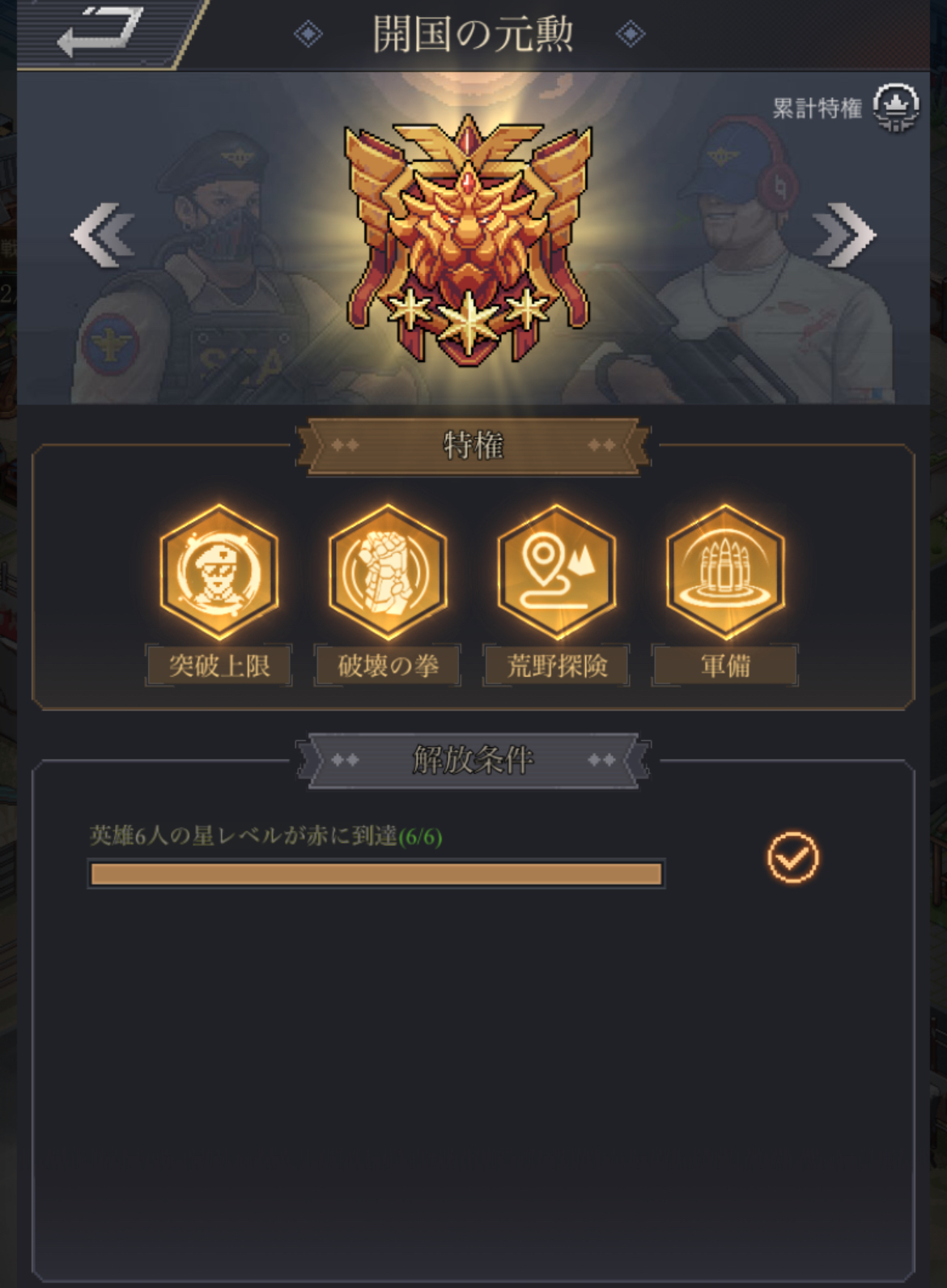This screenshot has width=947, height=1288.
Task: Tap the golden lion medal emblem
Action: click(x=469, y=240)
